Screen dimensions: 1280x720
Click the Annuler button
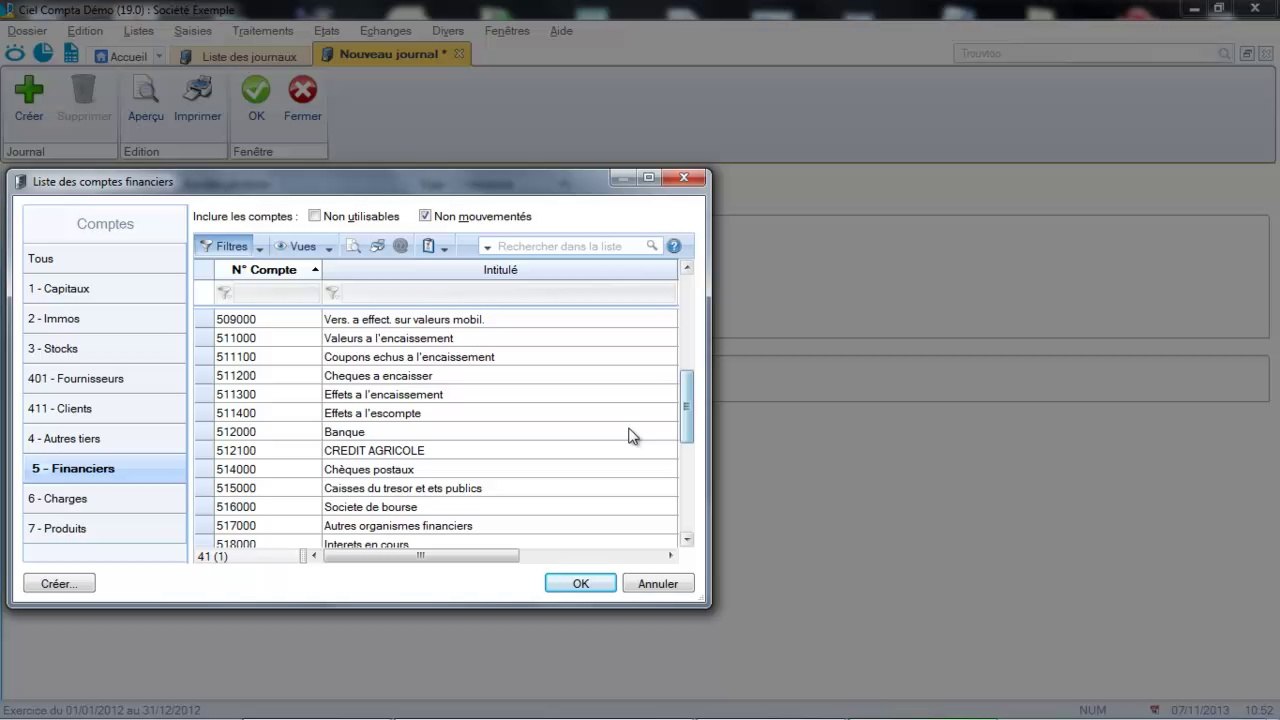click(x=658, y=584)
